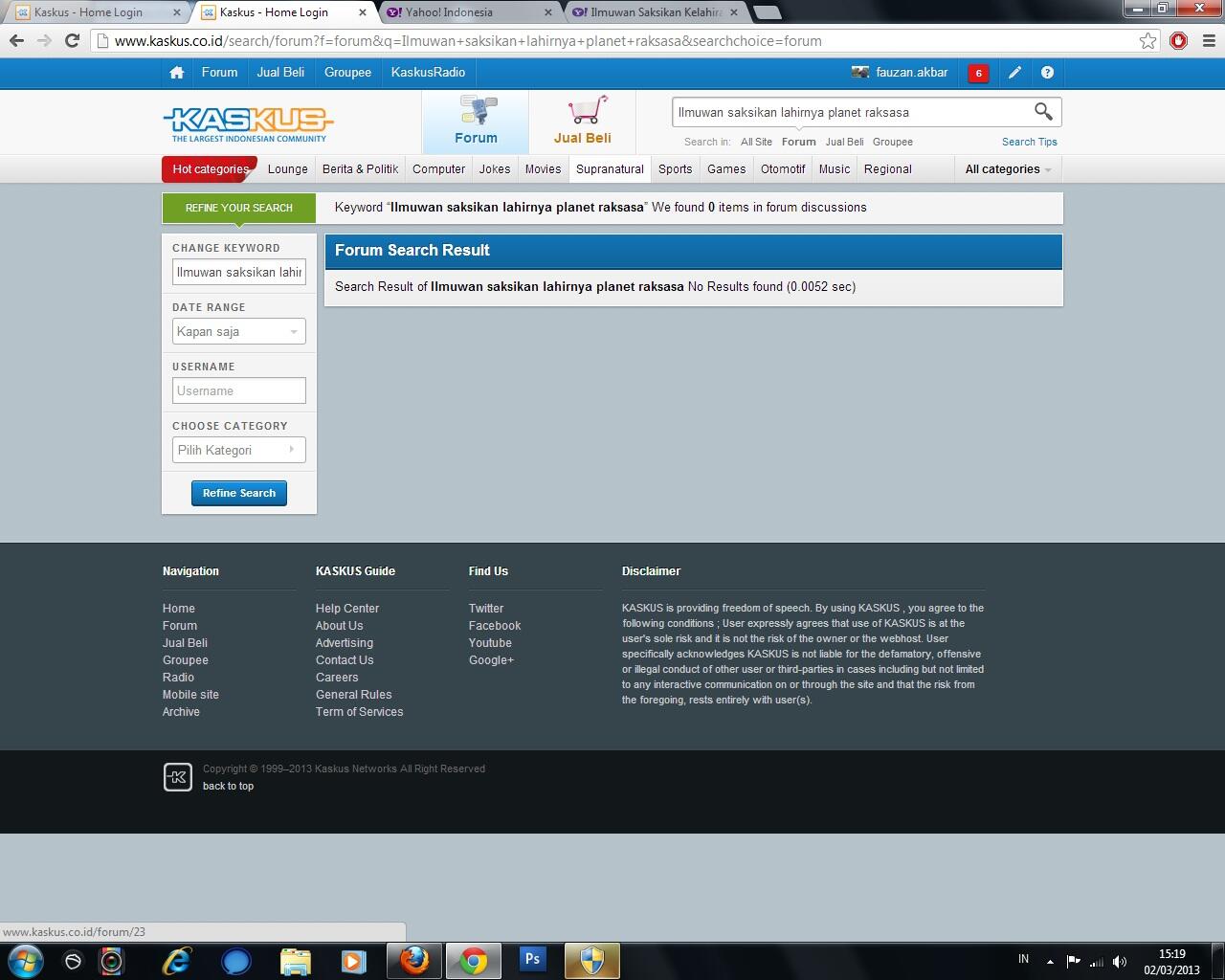The height and width of the screenshot is (980, 1225).
Task: Click the browser back arrow
Action: point(16,41)
